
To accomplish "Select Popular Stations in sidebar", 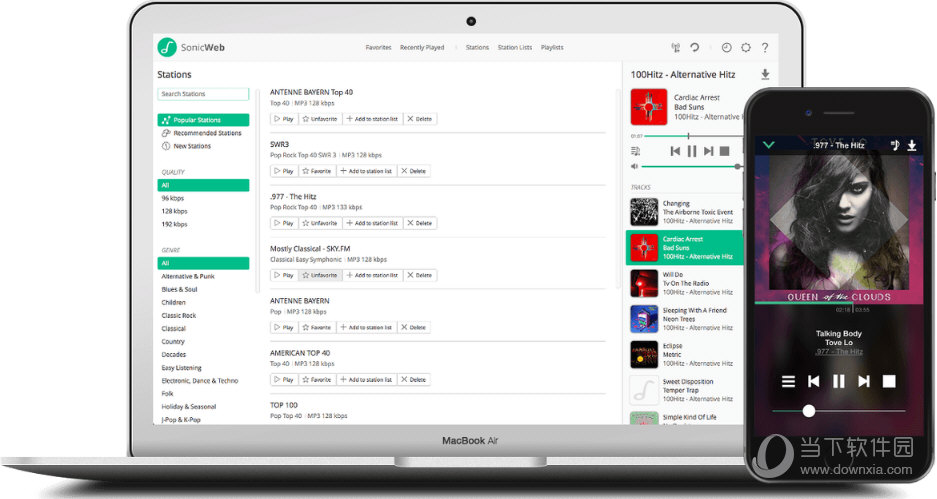I will click(x=203, y=120).
